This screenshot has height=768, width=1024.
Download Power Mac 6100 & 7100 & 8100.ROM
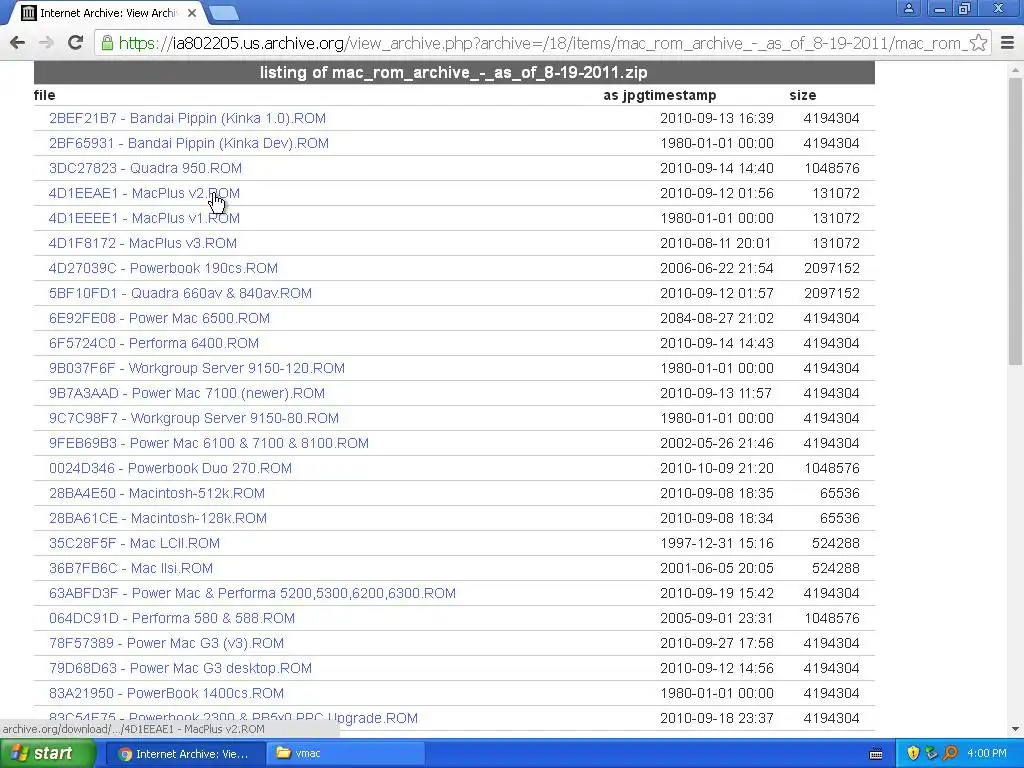point(209,443)
